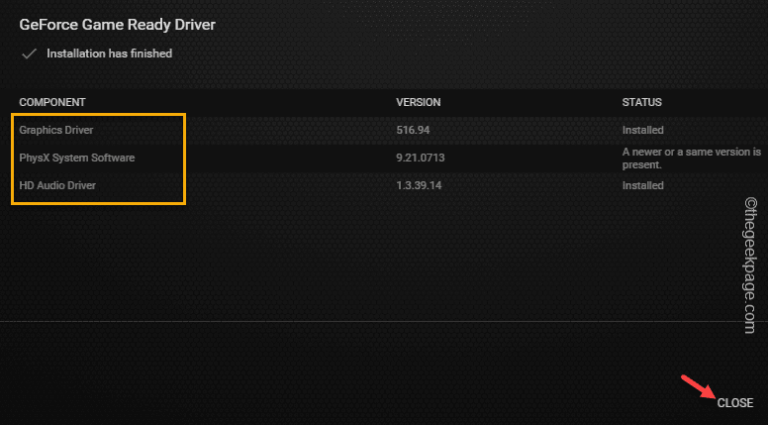Select the HD Audio Driver component
The width and height of the screenshot is (768, 425).
coord(58,185)
